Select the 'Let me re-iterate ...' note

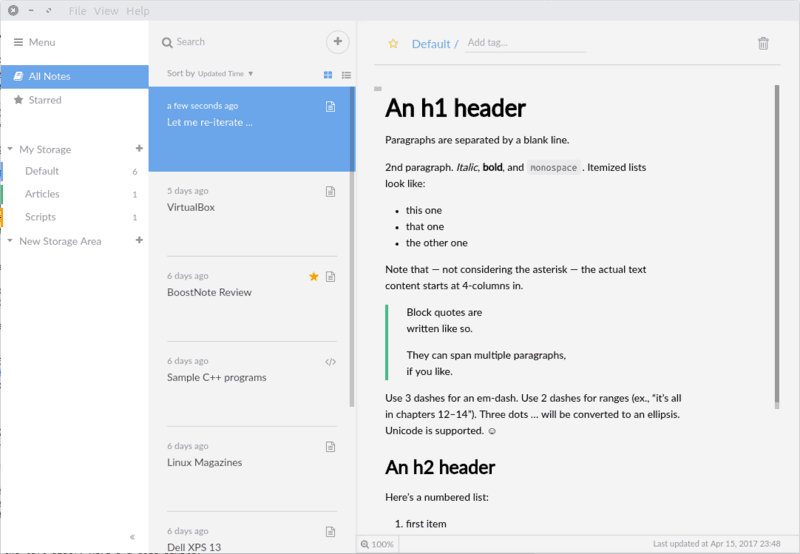(249, 129)
